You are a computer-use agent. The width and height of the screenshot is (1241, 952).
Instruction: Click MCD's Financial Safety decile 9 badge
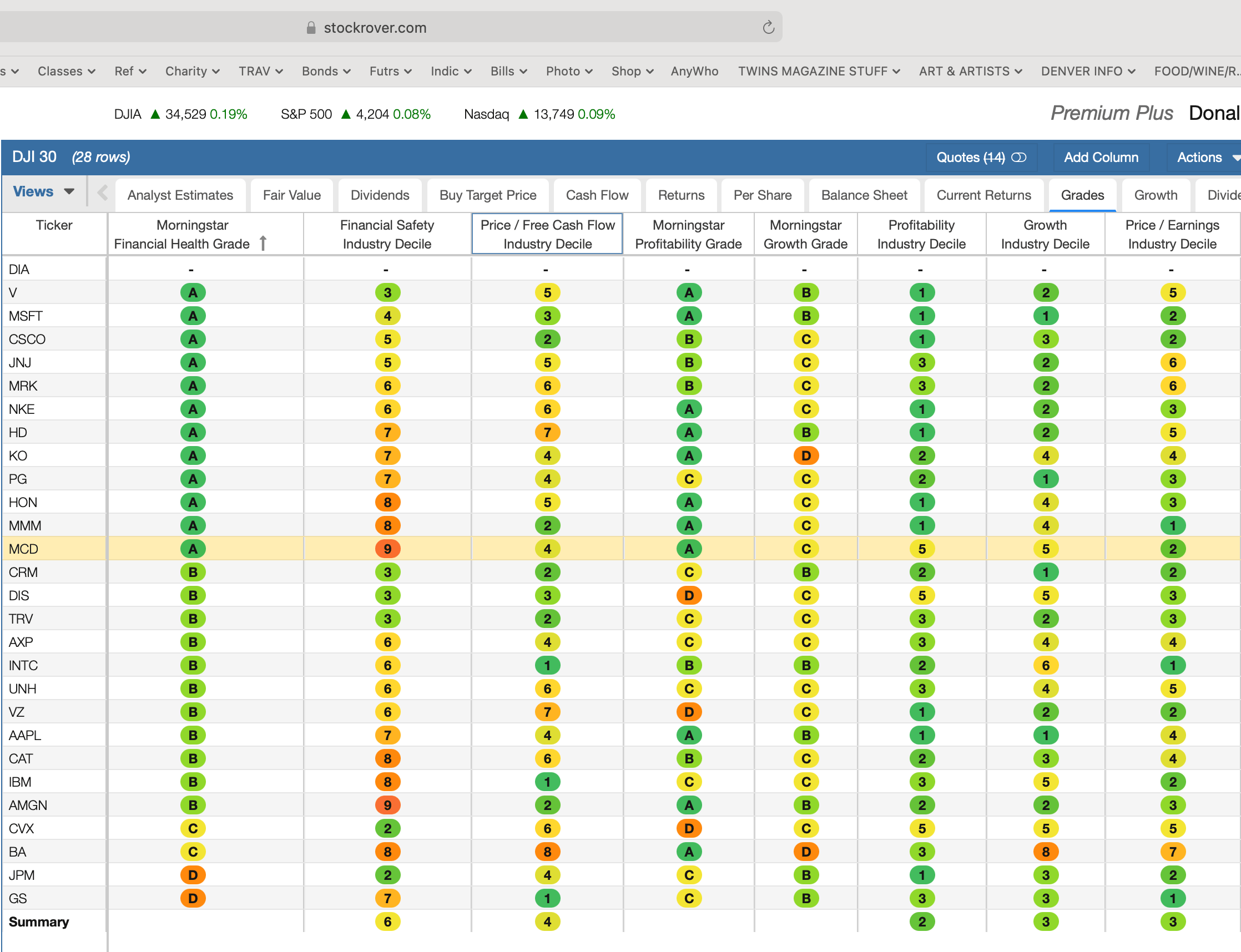click(x=387, y=549)
